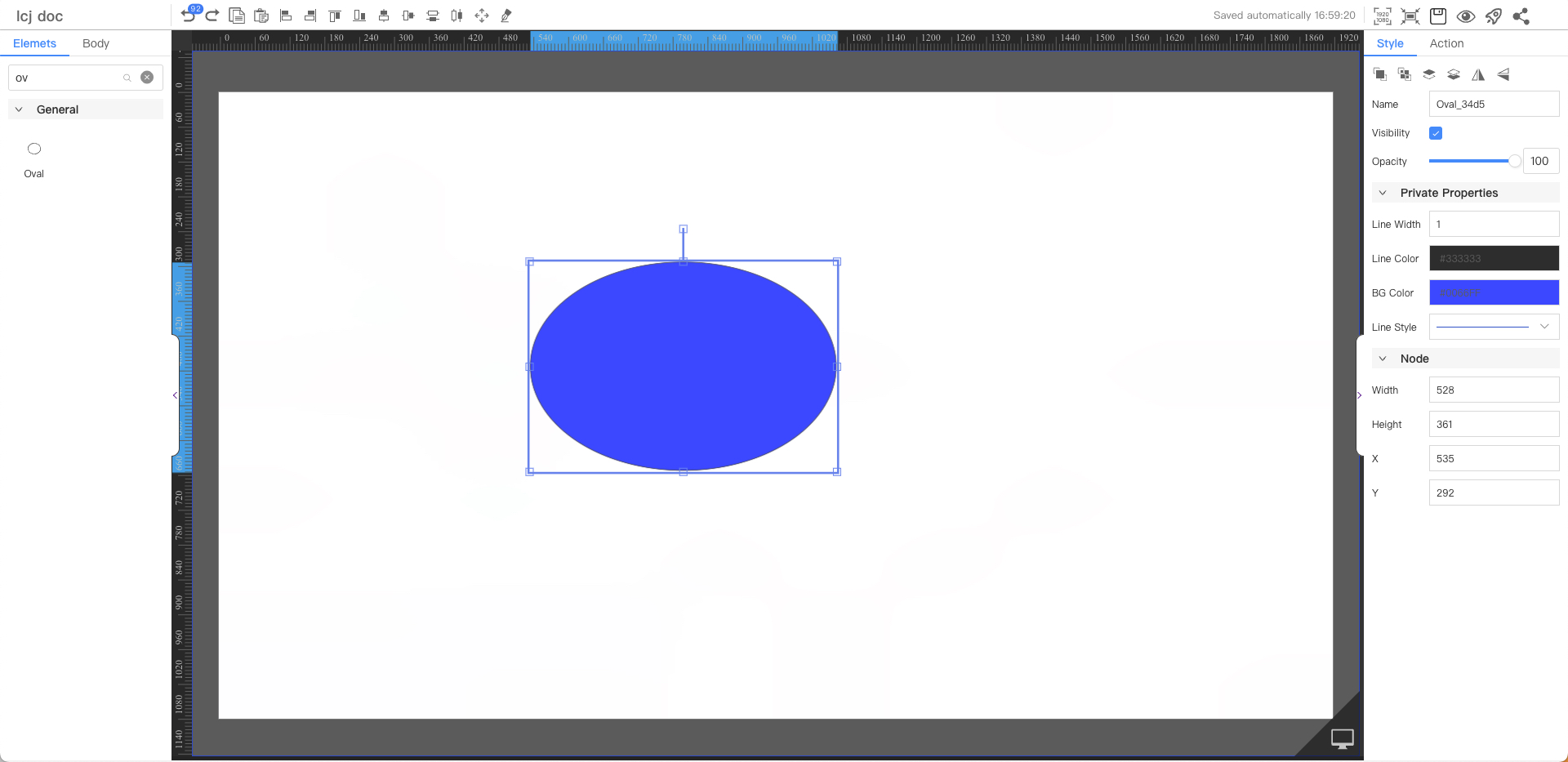Move the oval down one layer

[1454, 74]
